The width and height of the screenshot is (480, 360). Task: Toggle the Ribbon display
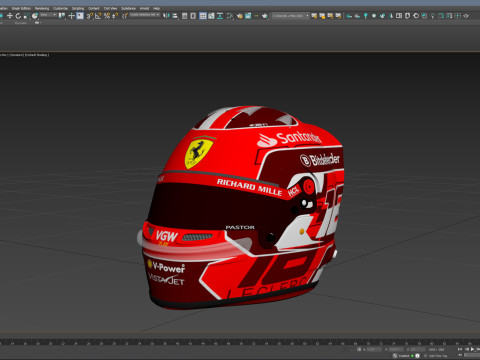click(x=203, y=16)
